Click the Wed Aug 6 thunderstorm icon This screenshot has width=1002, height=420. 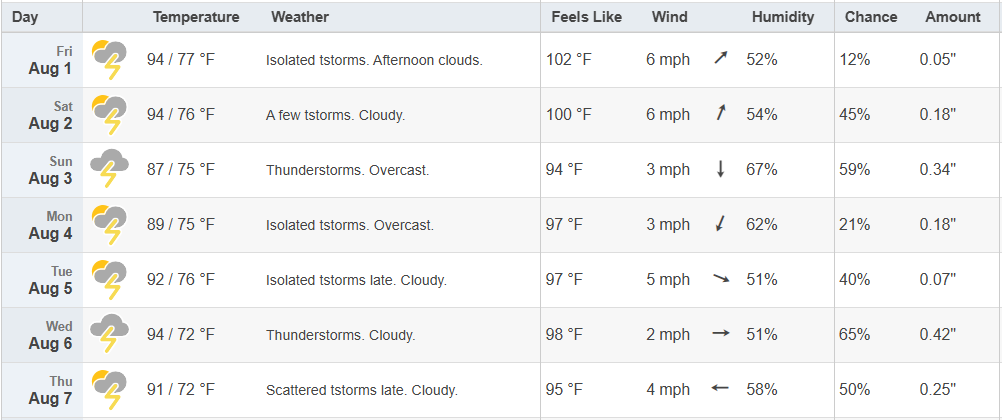pyautogui.click(x=109, y=334)
